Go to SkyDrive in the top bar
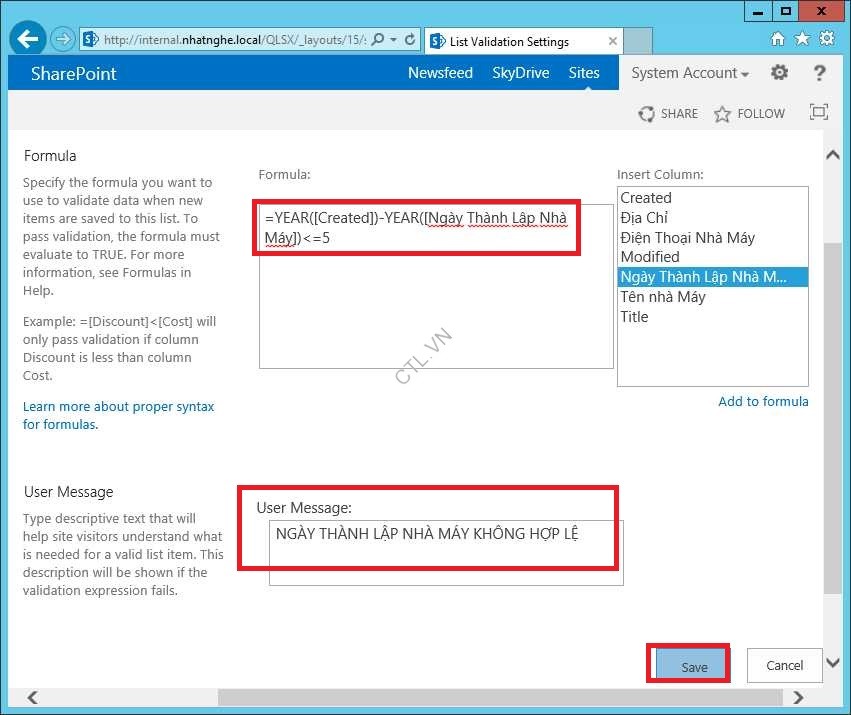Viewport: 851px width, 715px height. point(520,73)
